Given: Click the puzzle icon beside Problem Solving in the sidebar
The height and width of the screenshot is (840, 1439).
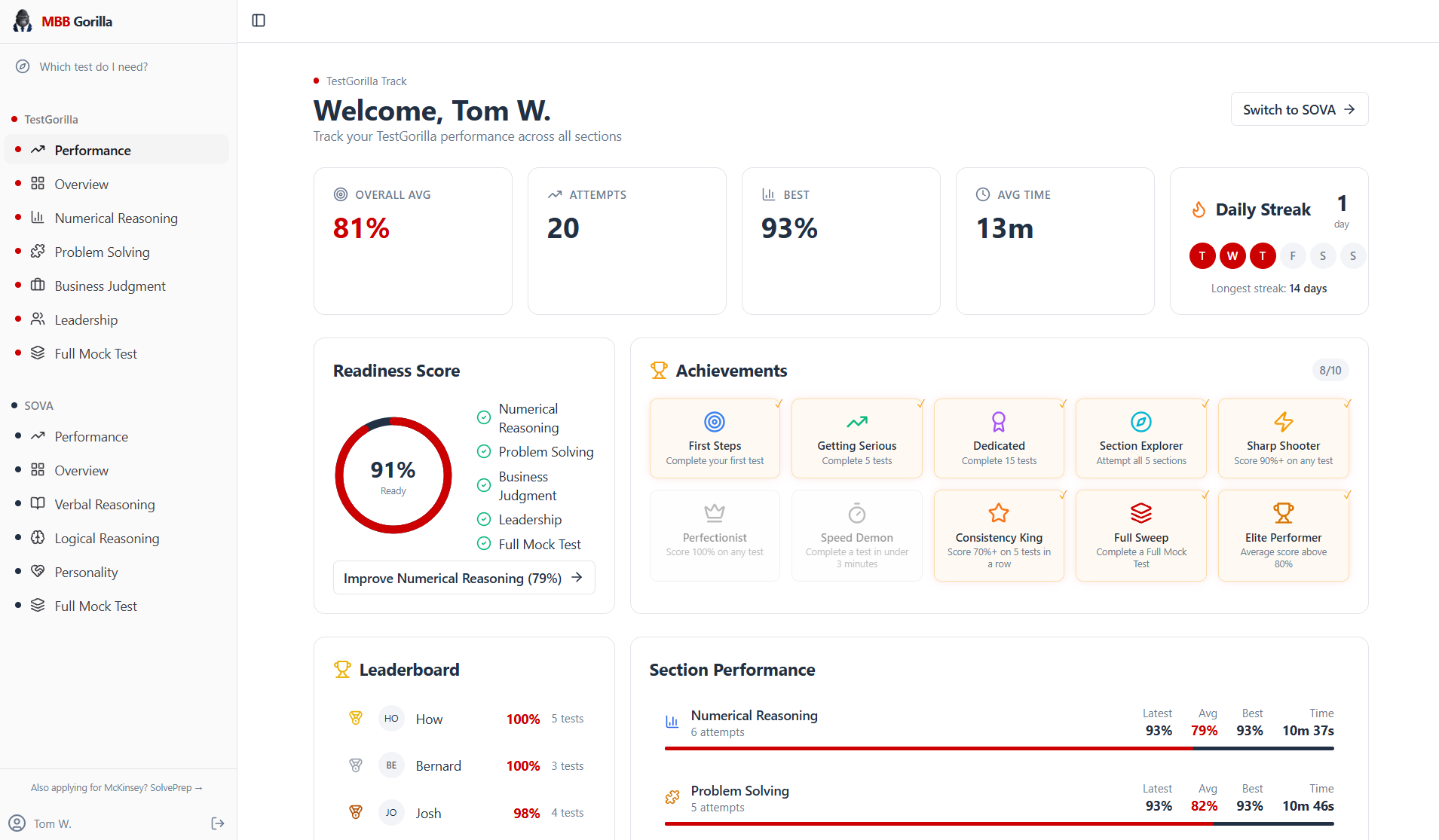Looking at the screenshot, I should [x=38, y=252].
